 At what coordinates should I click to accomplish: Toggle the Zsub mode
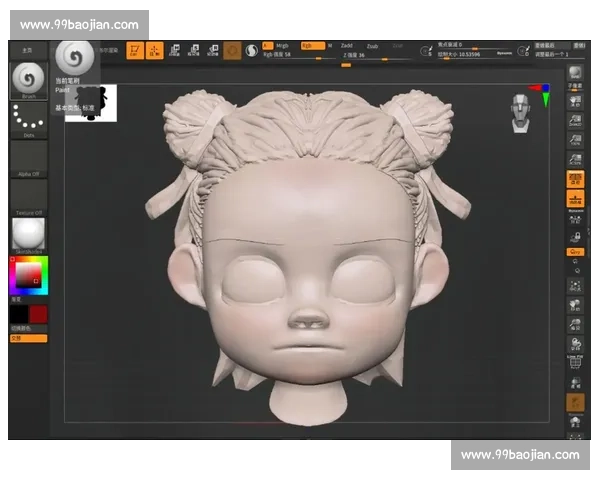(371, 45)
